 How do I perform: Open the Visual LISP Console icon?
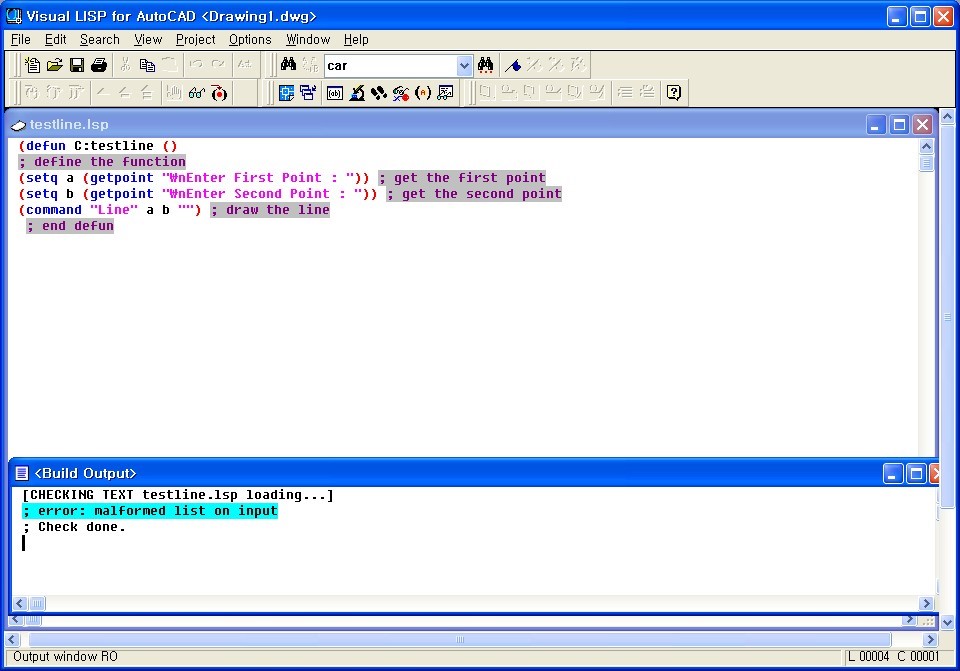pos(335,92)
